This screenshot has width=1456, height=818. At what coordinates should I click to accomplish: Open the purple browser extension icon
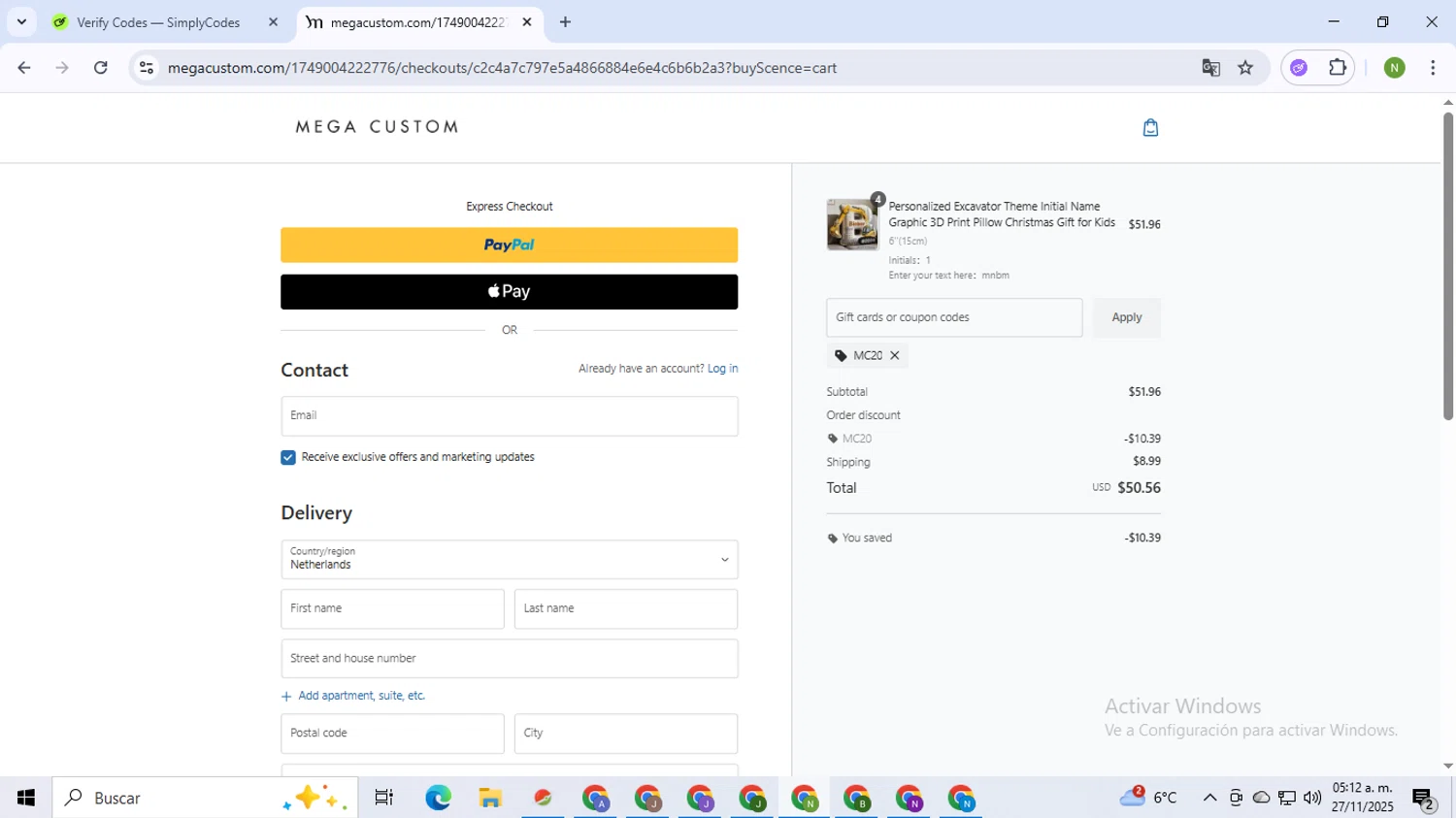[1299, 68]
